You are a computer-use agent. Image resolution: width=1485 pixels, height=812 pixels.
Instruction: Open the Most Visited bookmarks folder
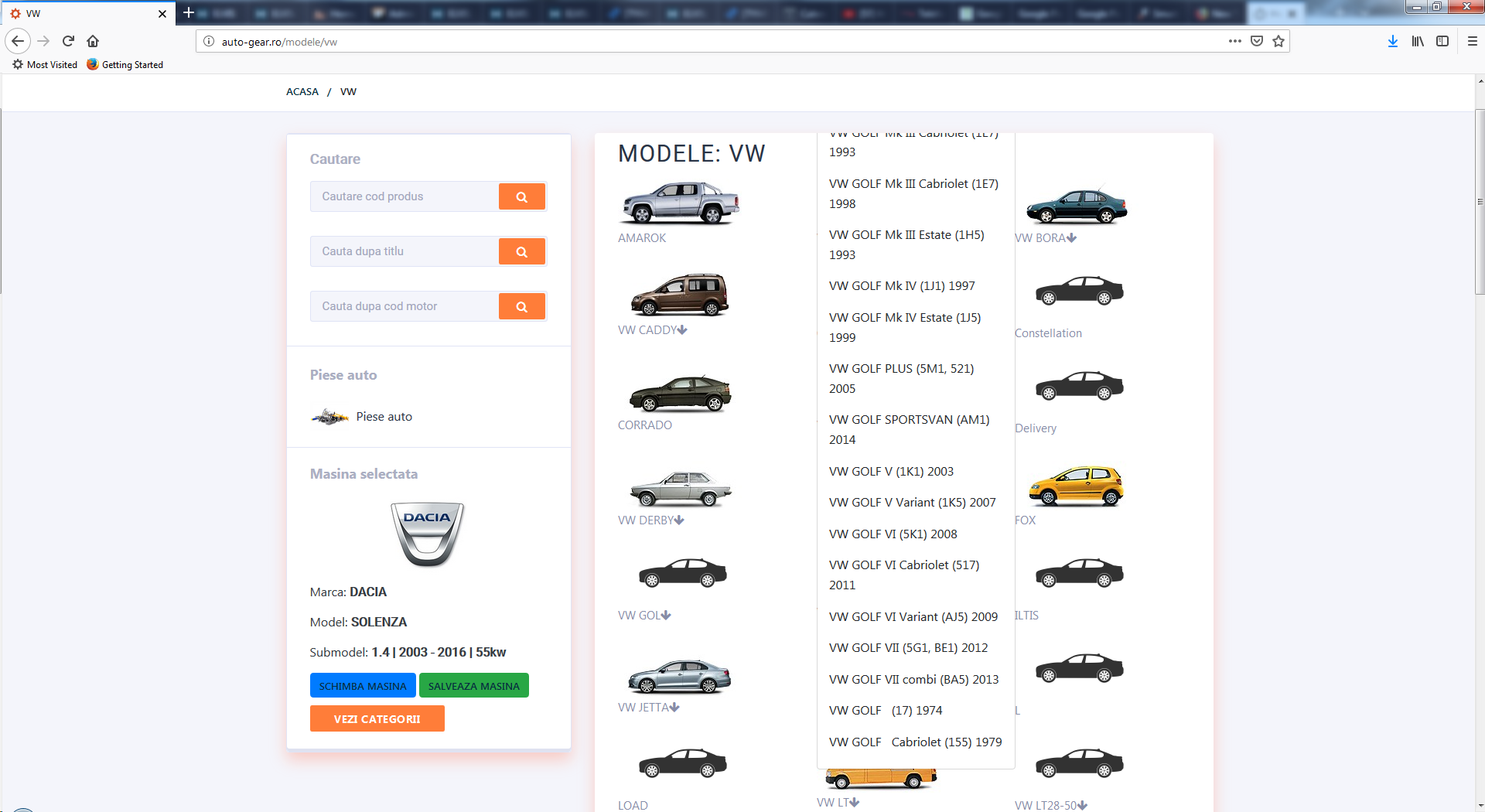point(45,65)
